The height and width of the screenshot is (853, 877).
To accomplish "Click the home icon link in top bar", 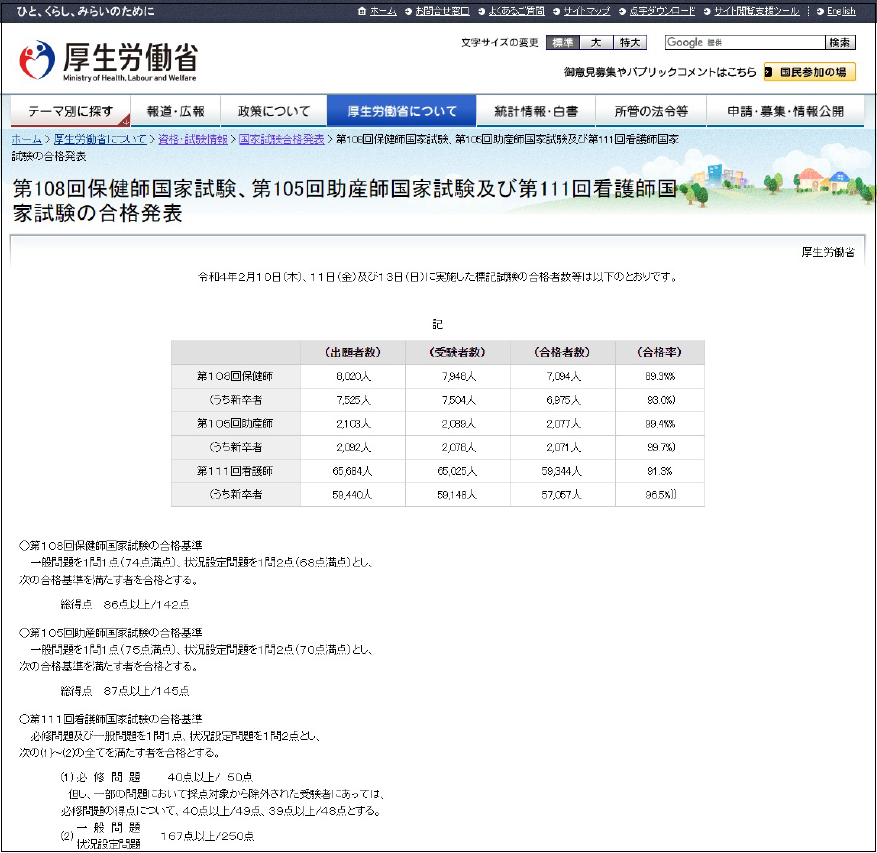I will (377, 11).
